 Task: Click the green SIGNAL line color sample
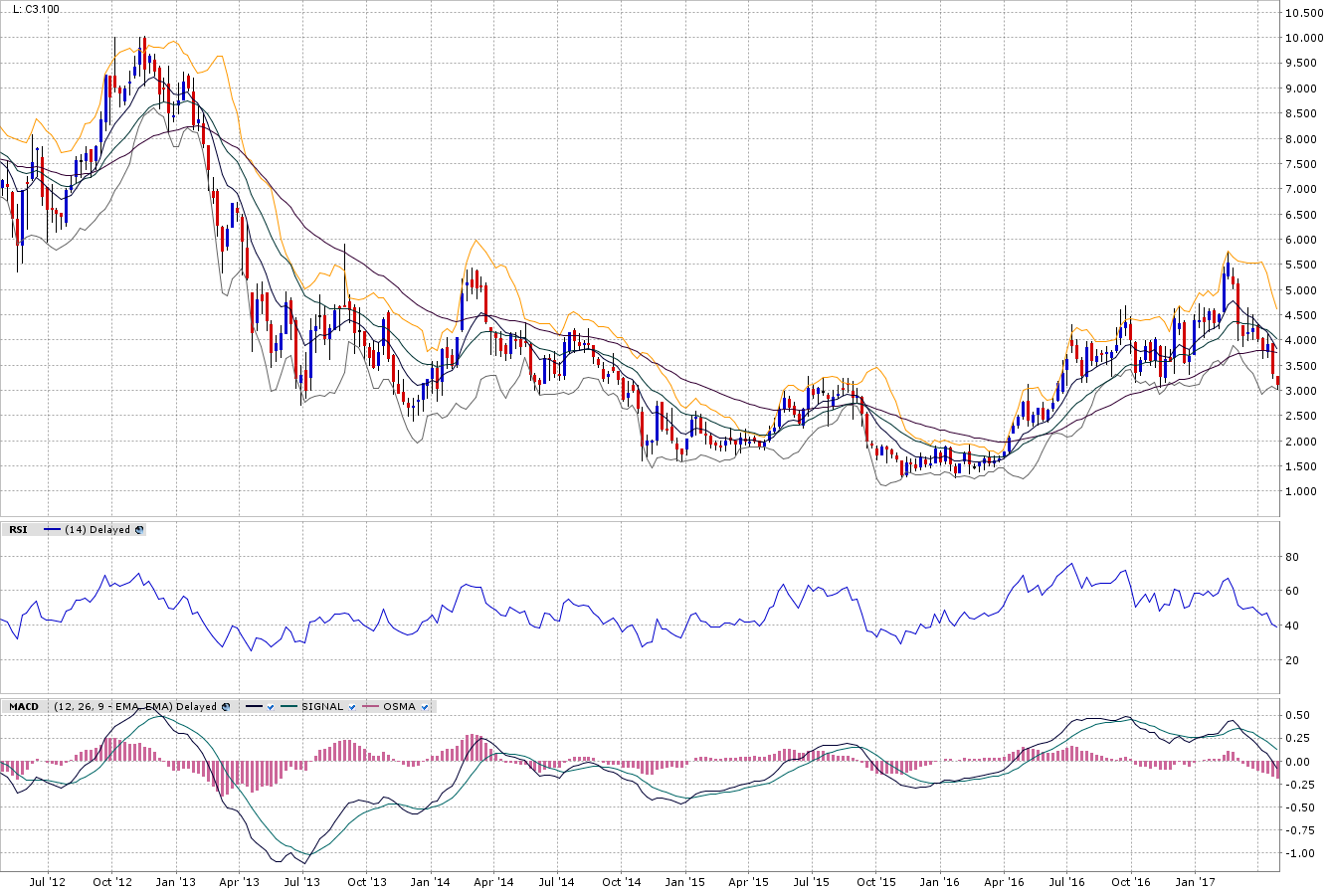(x=290, y=707)
